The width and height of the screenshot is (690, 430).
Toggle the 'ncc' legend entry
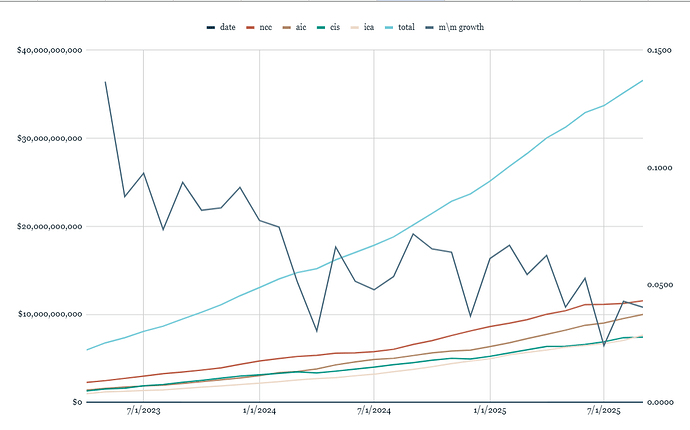click(x=267, y=27)
